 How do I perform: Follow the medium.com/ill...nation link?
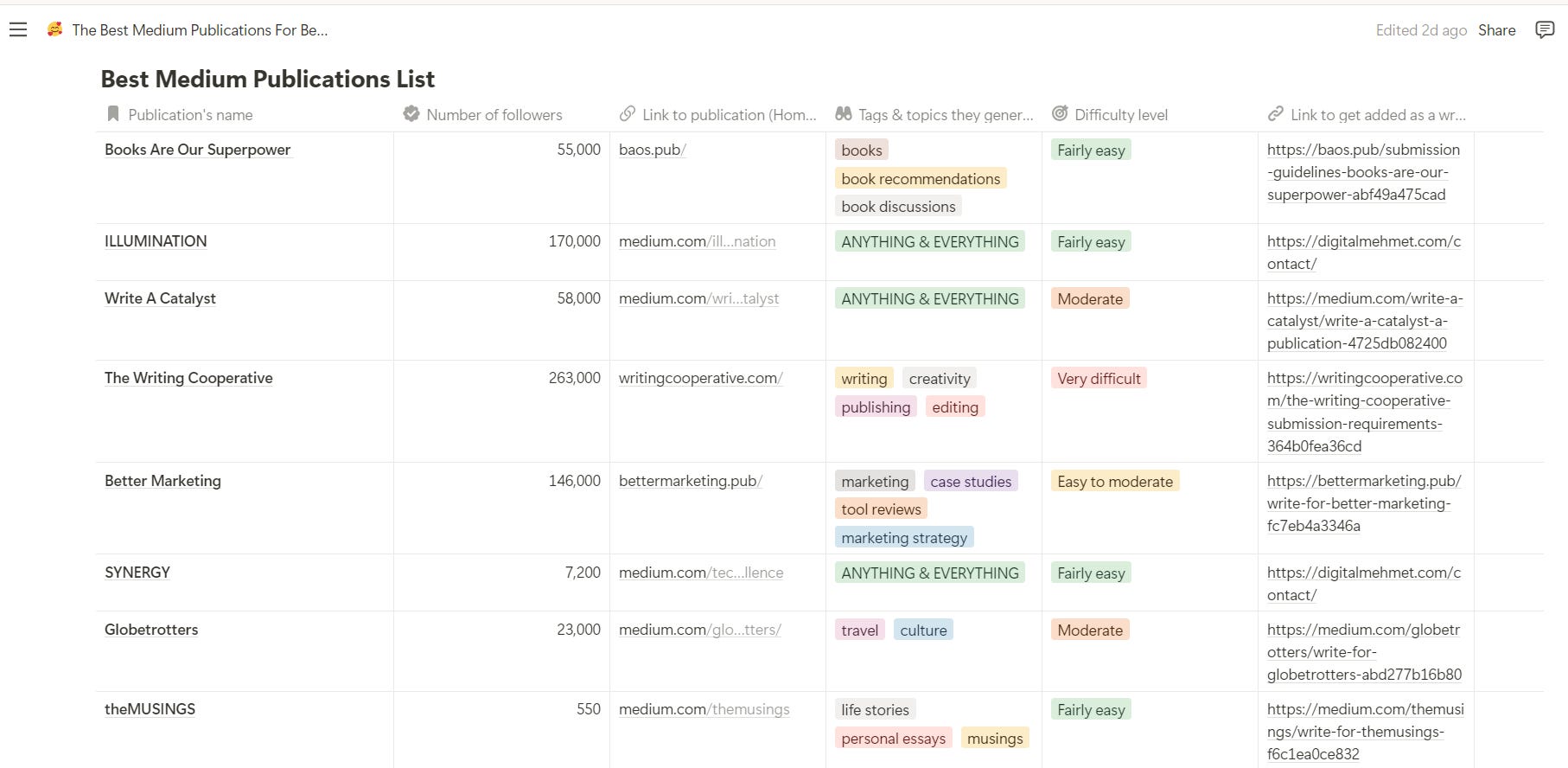click(697, 241)
